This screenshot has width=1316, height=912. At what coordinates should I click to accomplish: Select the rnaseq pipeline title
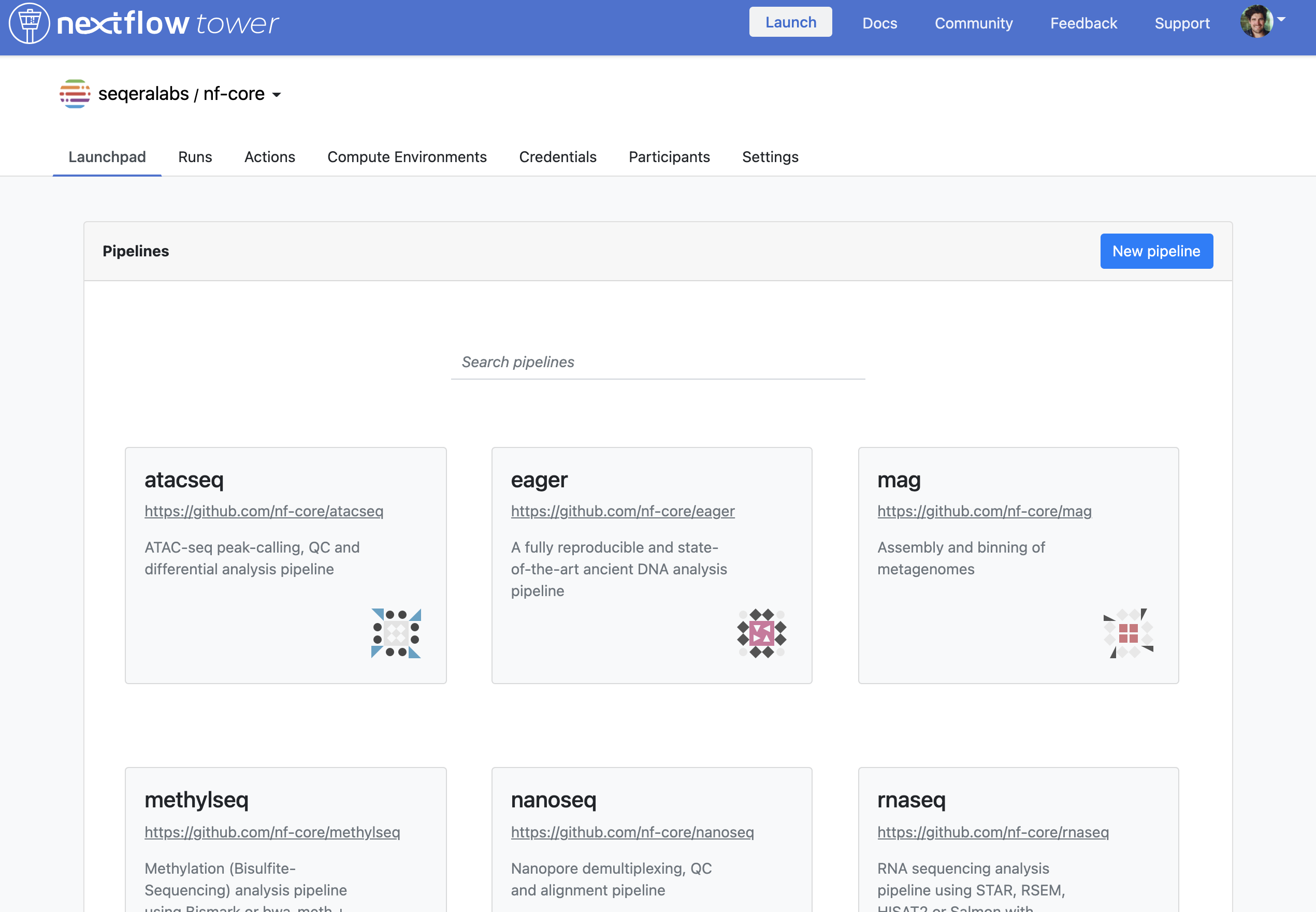tap(911, 800)
